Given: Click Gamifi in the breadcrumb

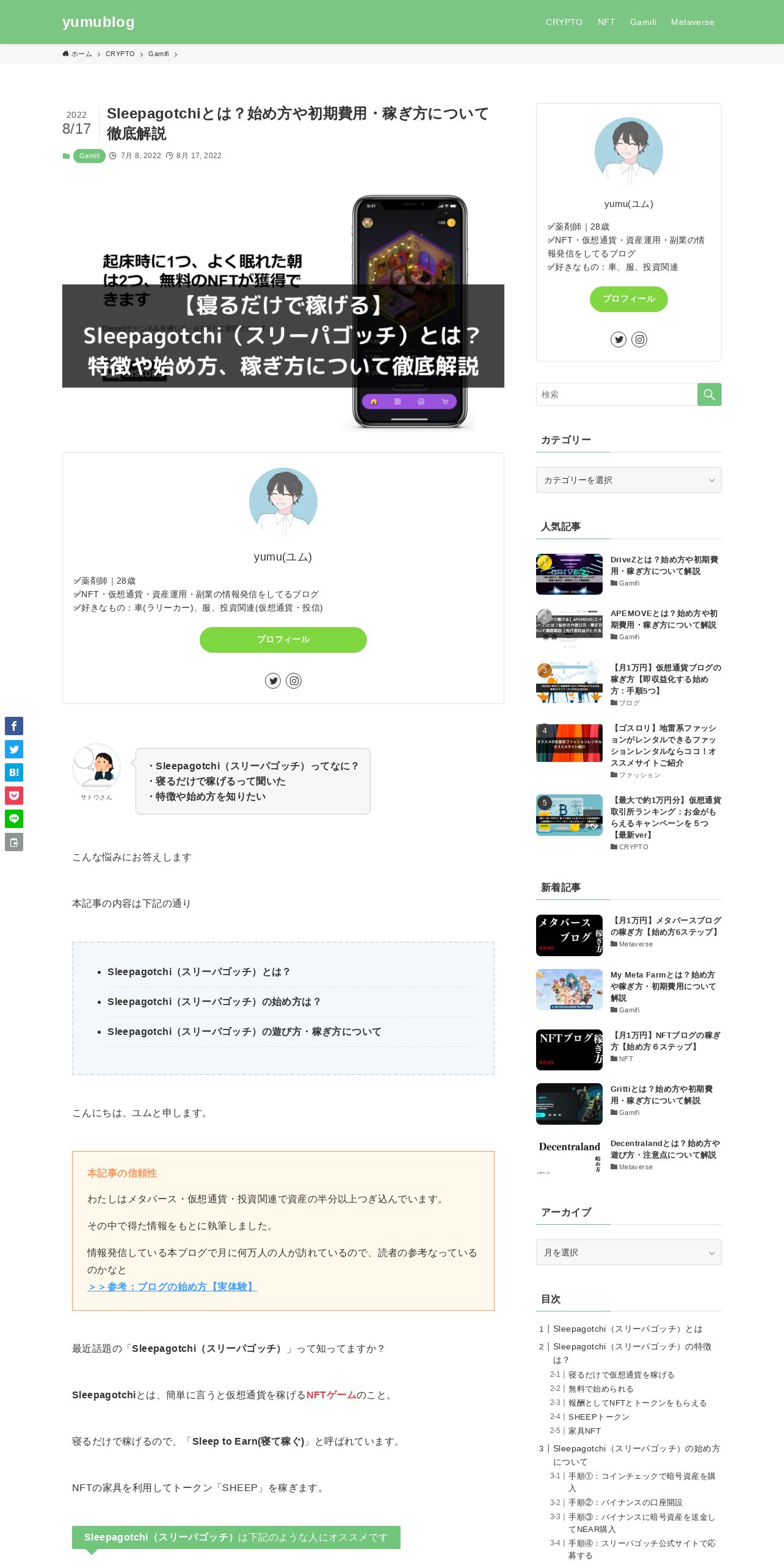Looking at the screenshot, I should [x=159, y=54].
